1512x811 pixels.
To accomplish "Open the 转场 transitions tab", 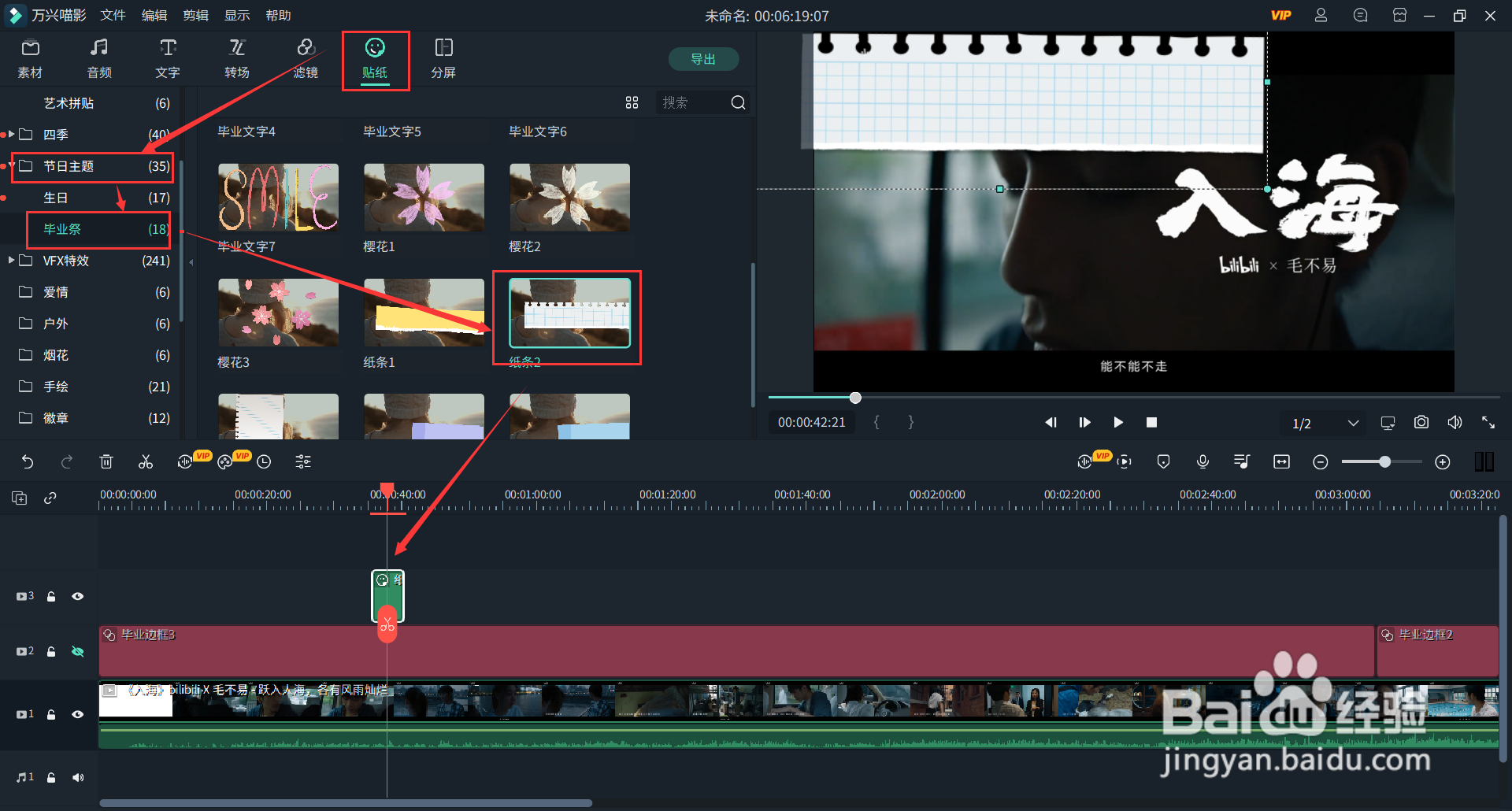I will pos(237,59).
